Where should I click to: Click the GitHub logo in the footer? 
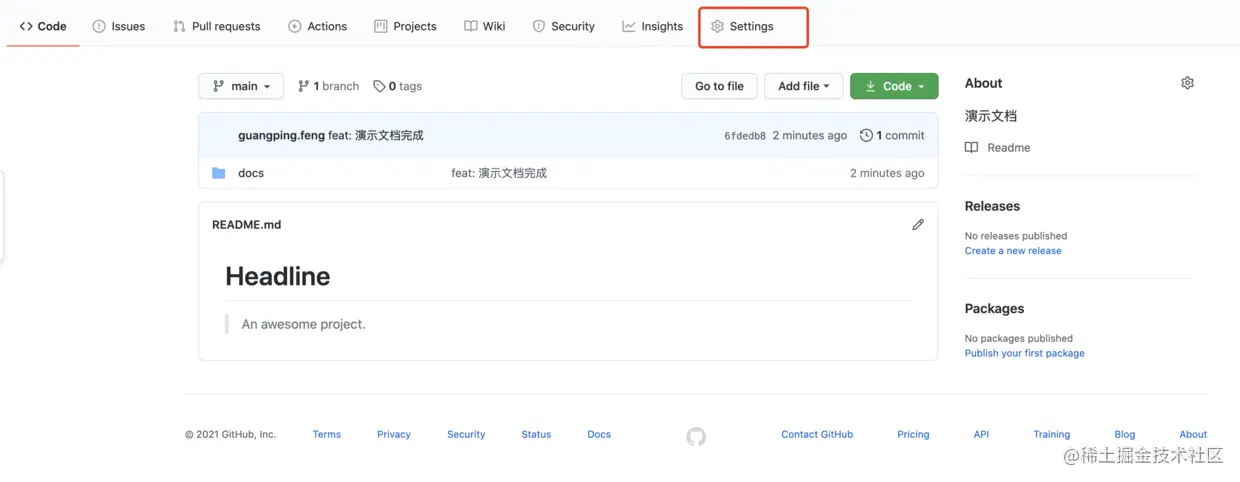(x=696, y=436)
